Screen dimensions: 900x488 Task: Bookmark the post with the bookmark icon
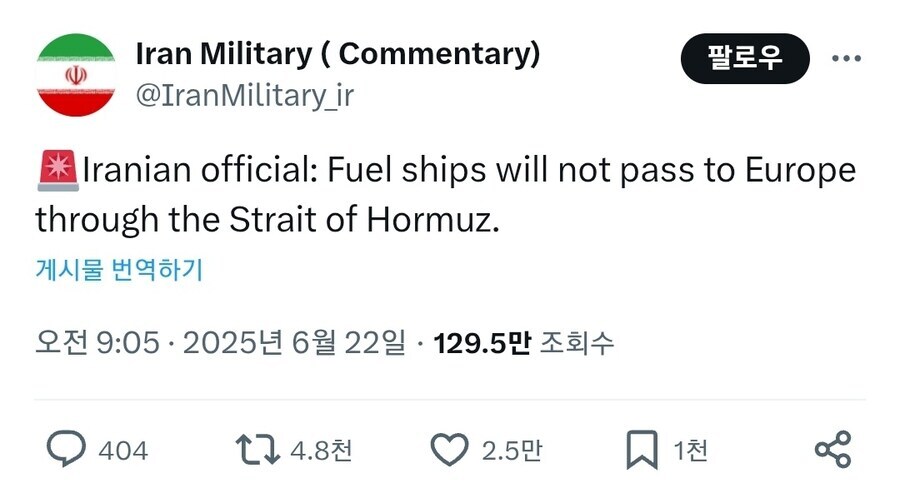[642, 450]
